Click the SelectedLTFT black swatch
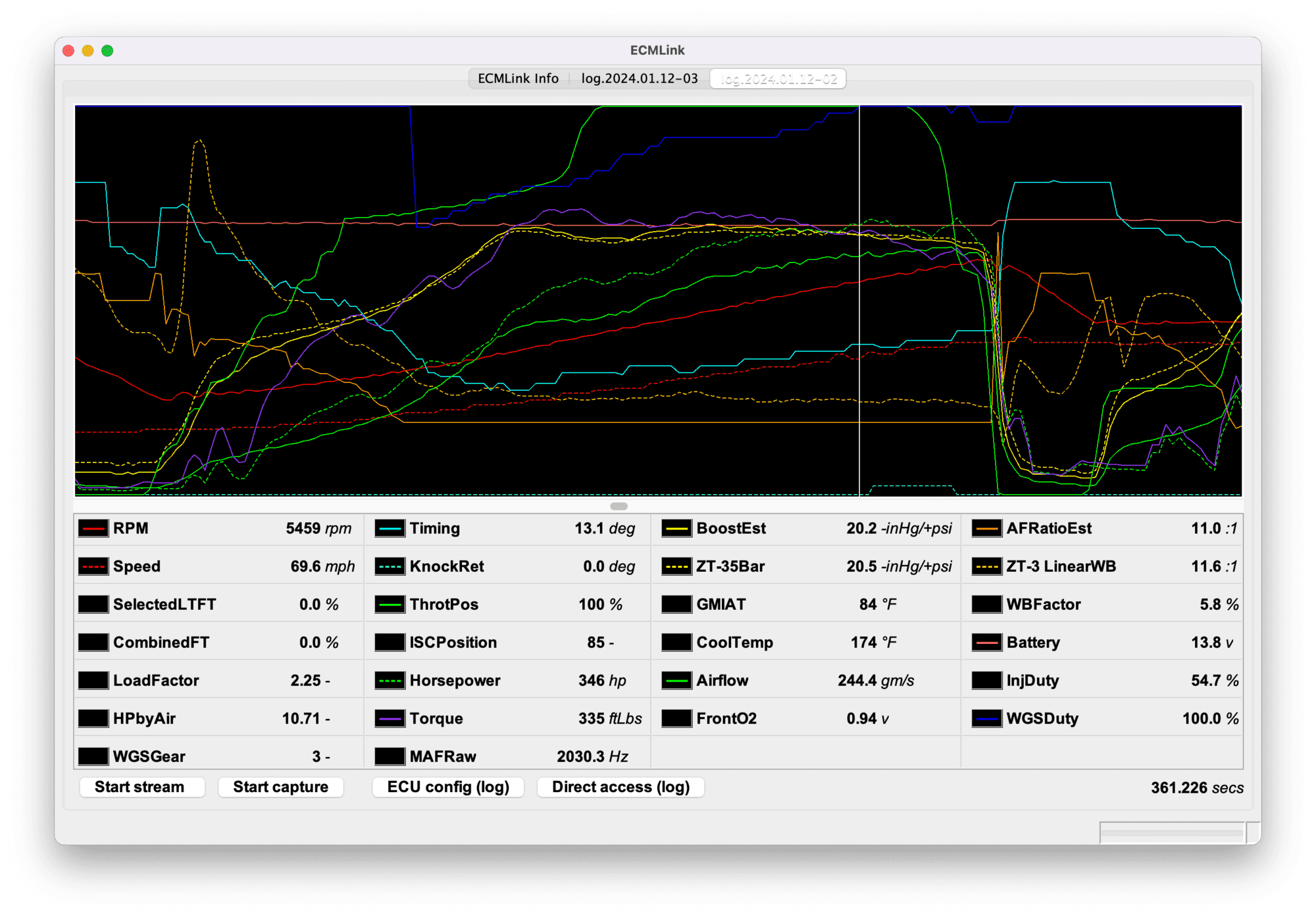 (93, 605)
